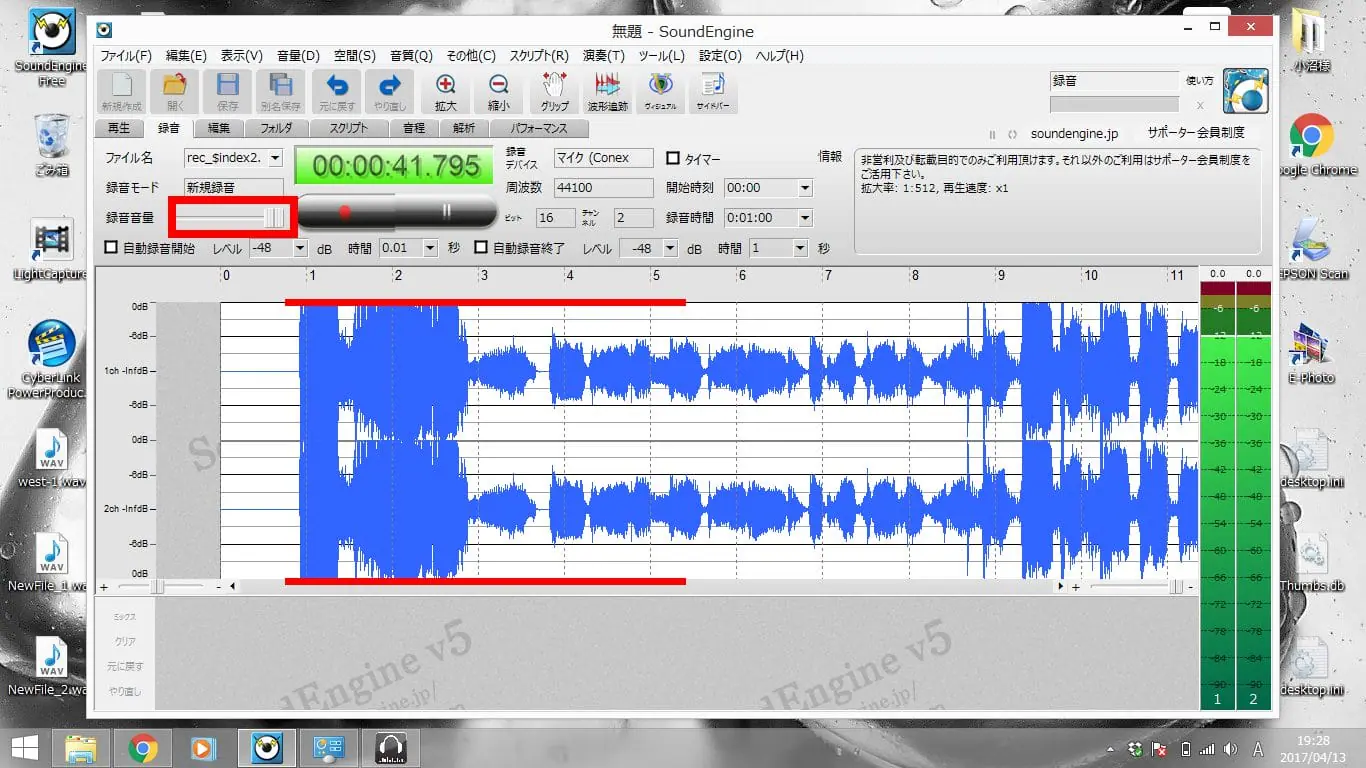Save using the 保存 toolbar icon
The width and height of the screenshot is (1366, 768).
click(x=228, y=91)
